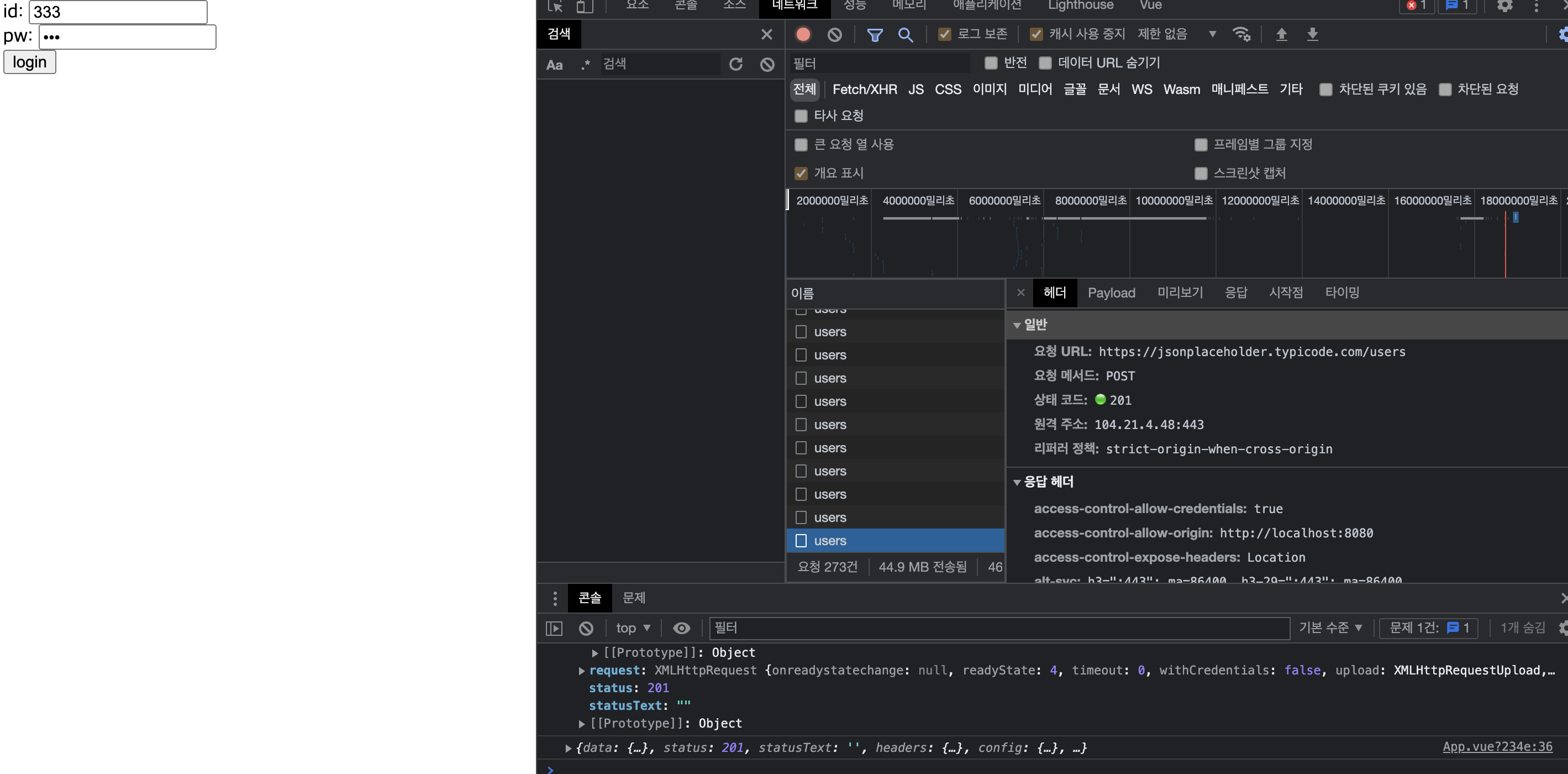Refresh search results in the search panel
Viewport: 1568px width, 774px height.
pyautogui.click(x=736, y=64)
